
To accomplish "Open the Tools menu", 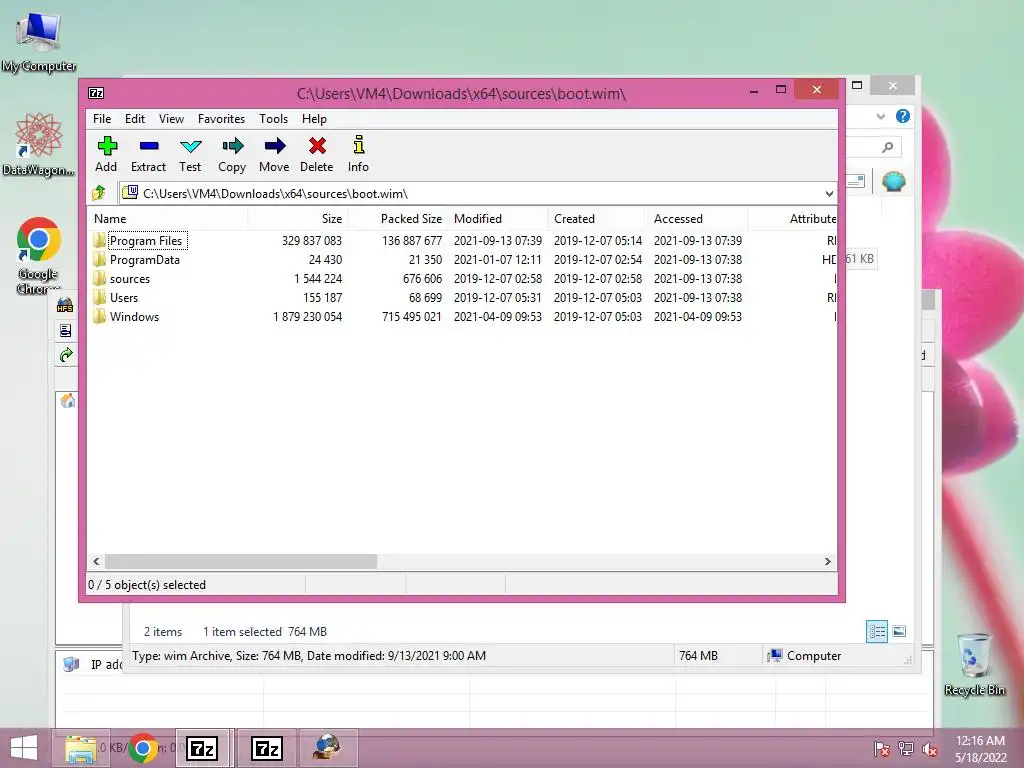I will (x=274, y=119).
